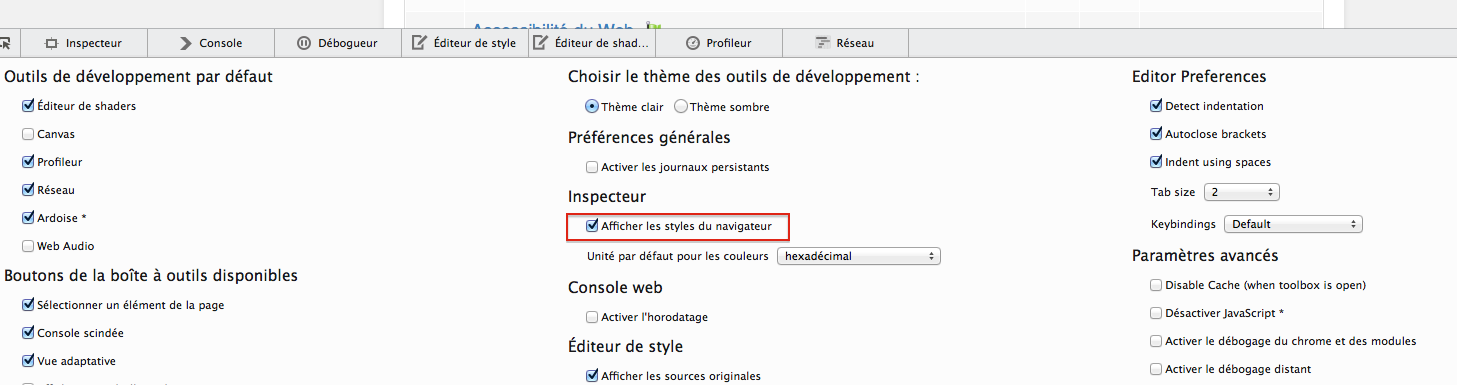Uncheck Afficher les styles du navigateur
The image size is (1457, 385).
pyautogui.click(x=592, y=227)
